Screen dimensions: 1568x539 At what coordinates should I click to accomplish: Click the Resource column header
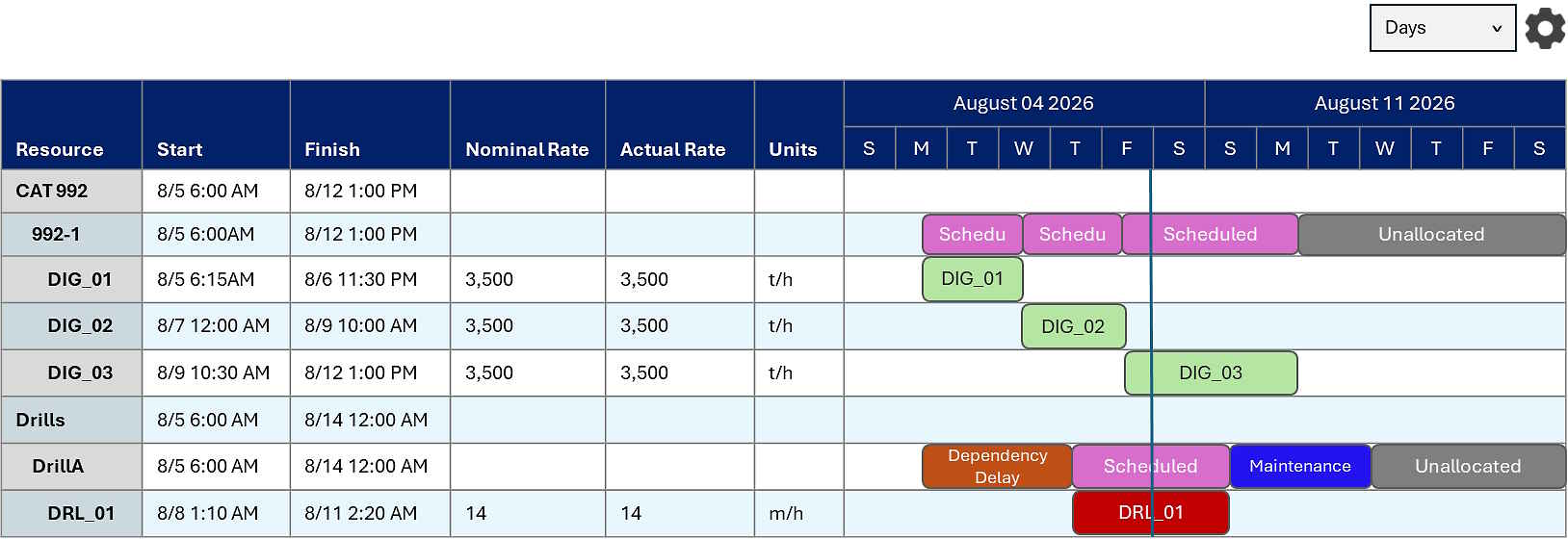(x=60, y=149)
